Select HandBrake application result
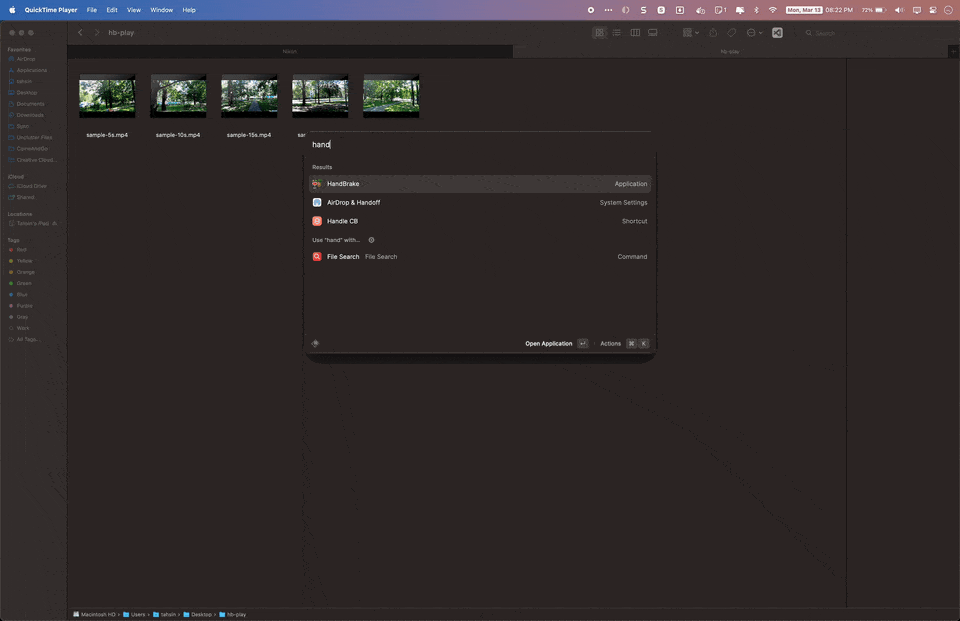 [480, 184]
